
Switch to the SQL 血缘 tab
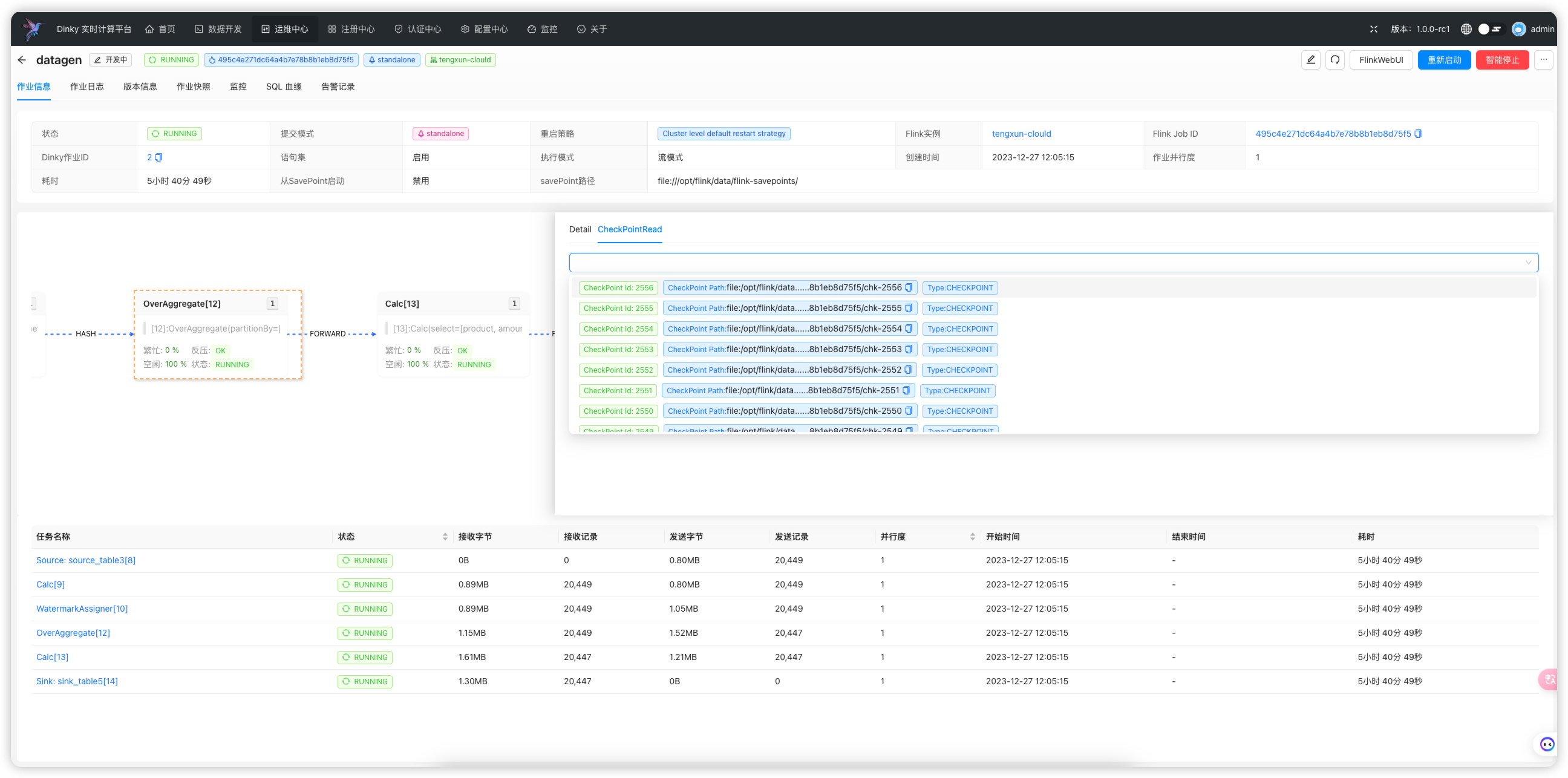(284, 87)
